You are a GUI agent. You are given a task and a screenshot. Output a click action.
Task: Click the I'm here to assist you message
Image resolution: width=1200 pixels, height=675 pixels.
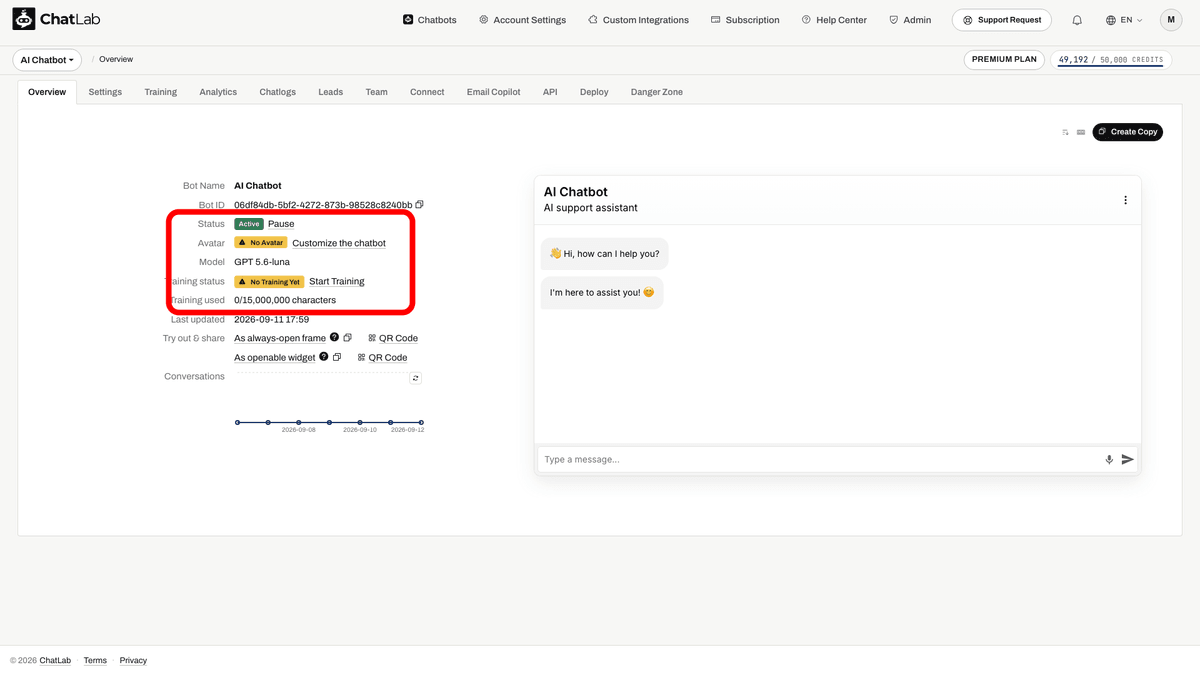(602, 293)
